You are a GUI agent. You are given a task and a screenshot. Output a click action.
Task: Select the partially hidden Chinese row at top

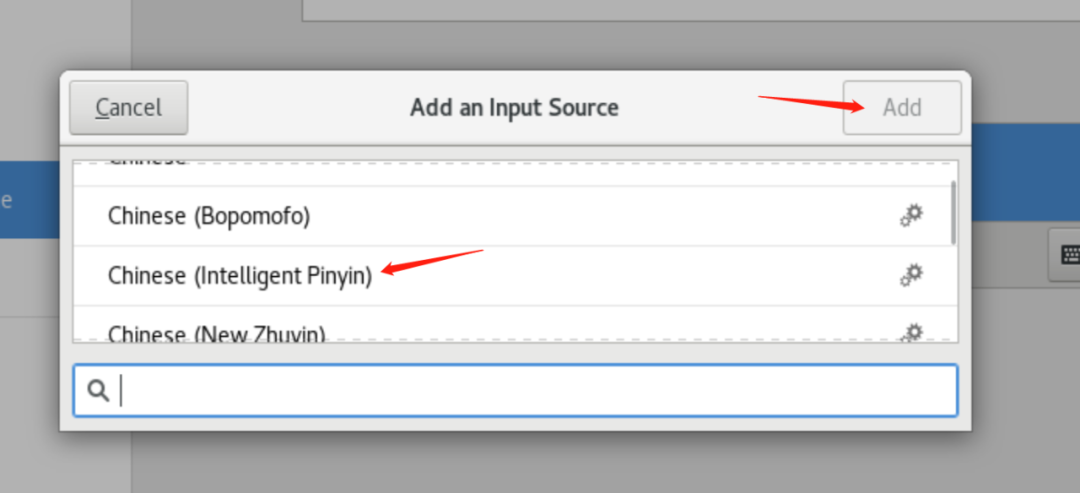coord(515,173)
